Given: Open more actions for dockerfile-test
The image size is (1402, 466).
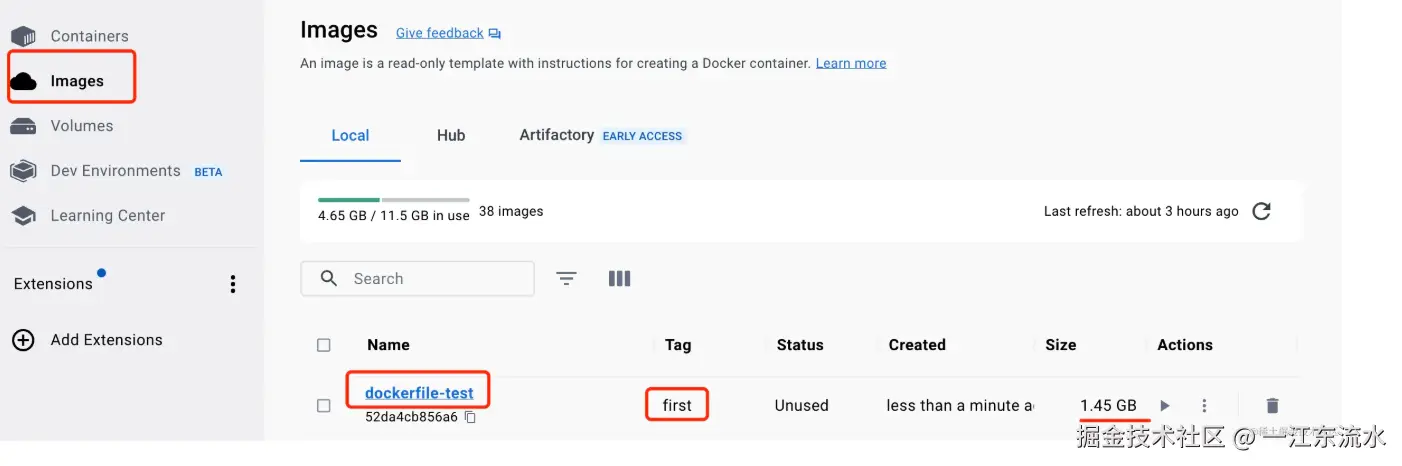Looking at the screenshot, I should click(x=1204, y=405).
